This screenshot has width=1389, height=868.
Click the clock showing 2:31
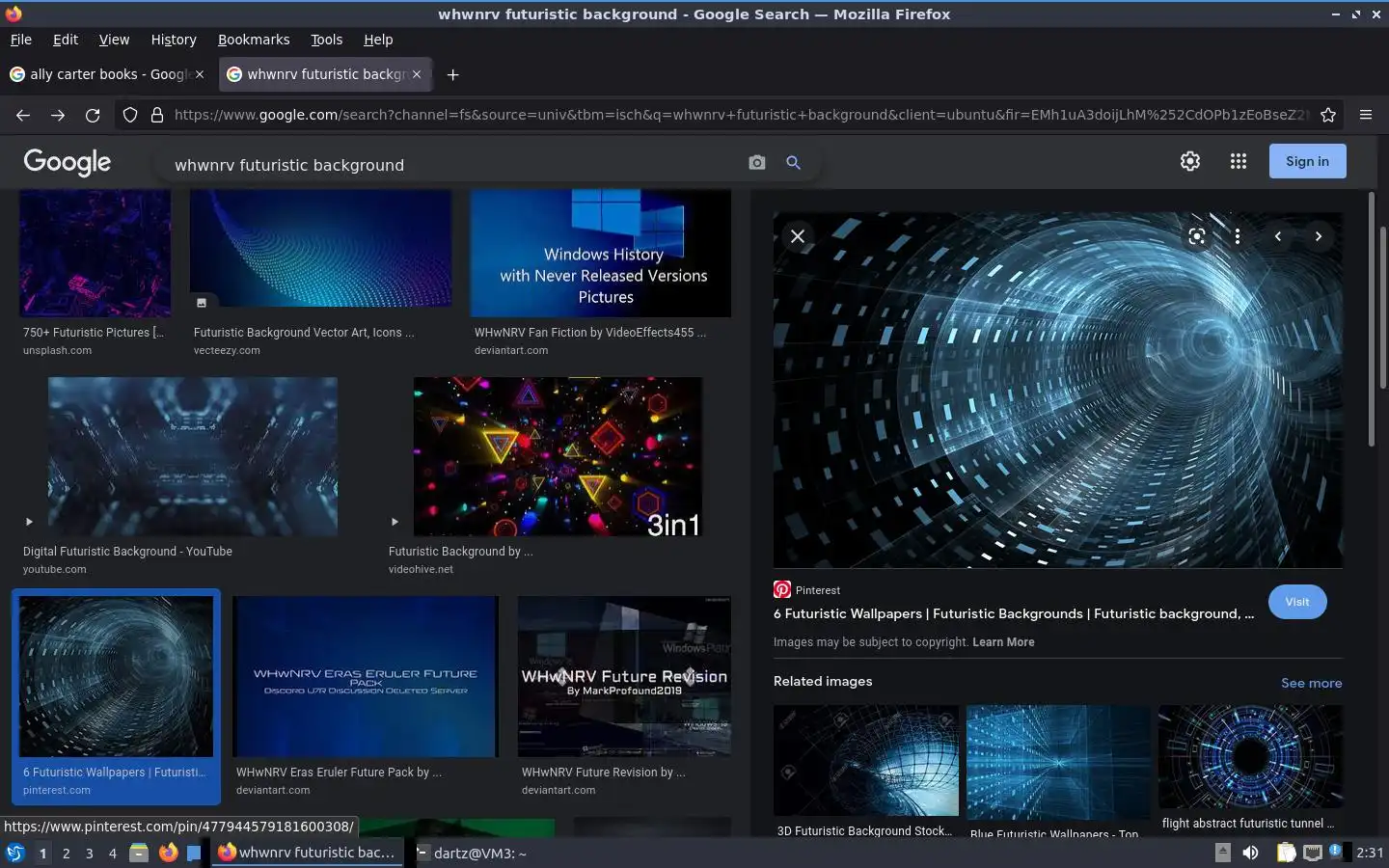pos(1370,853)
